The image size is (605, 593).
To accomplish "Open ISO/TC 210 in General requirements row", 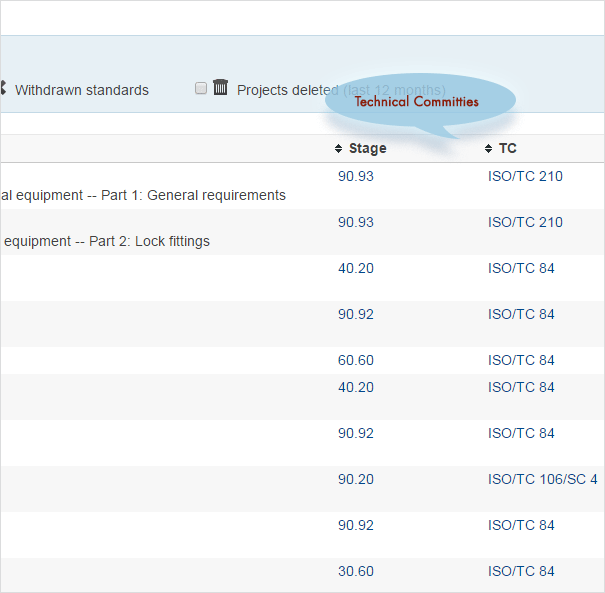I will tap(525, 176).
